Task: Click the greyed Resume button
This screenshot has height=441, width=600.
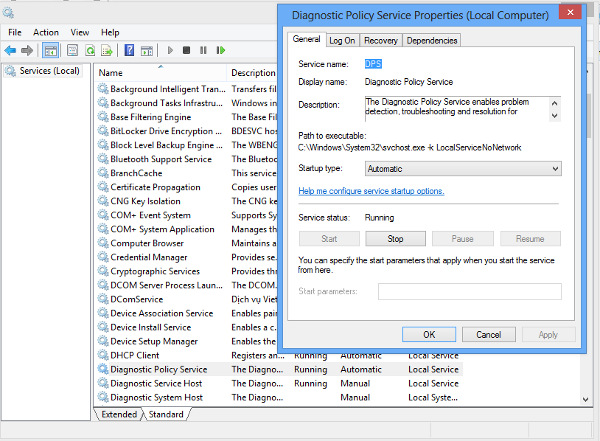Action: [x=530, y=239]
